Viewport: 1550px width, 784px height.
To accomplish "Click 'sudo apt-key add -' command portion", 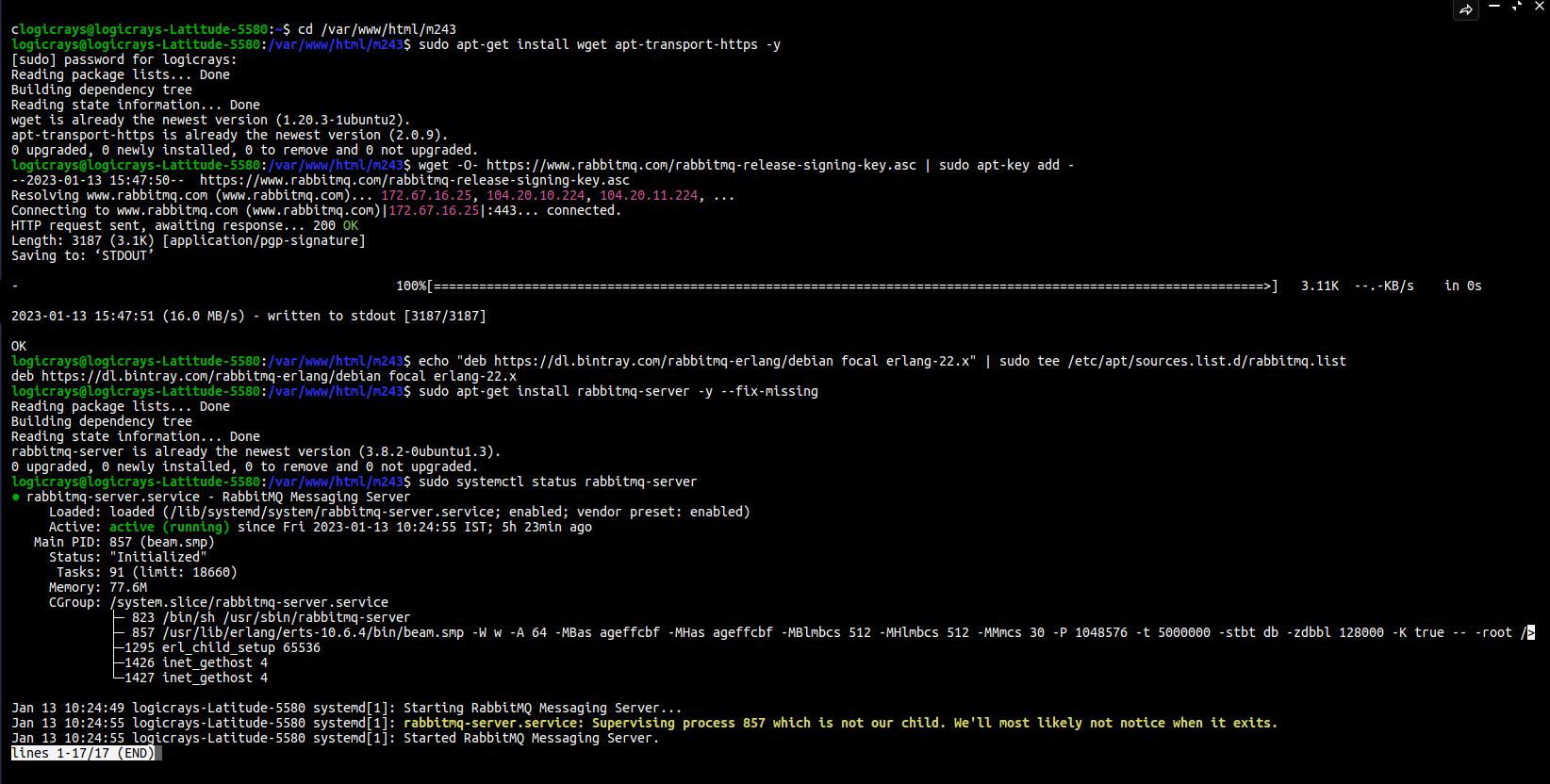I will pos(1007,165).
